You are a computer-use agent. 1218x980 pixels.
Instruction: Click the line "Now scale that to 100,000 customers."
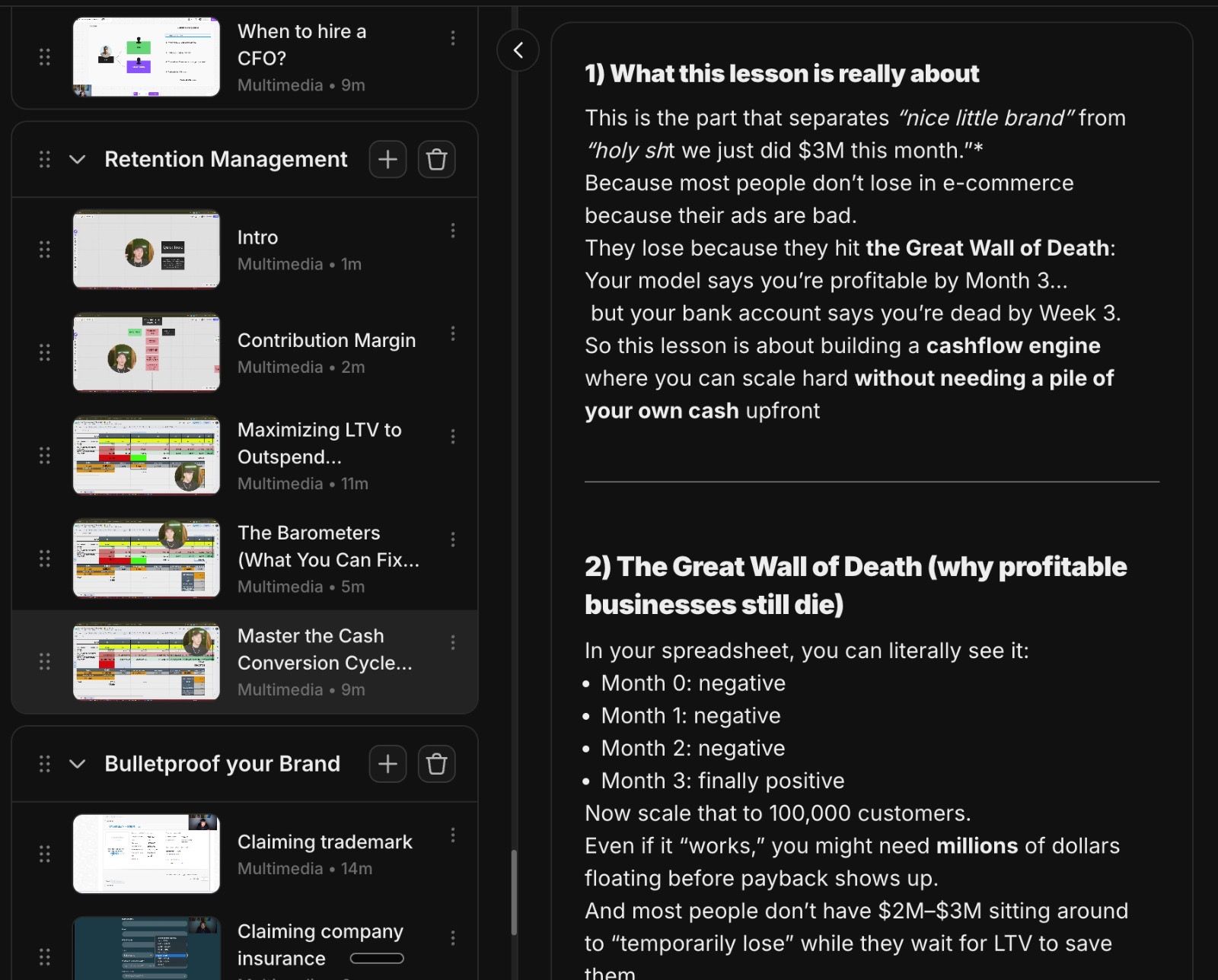pyautogui.click(x=778, y=813)
